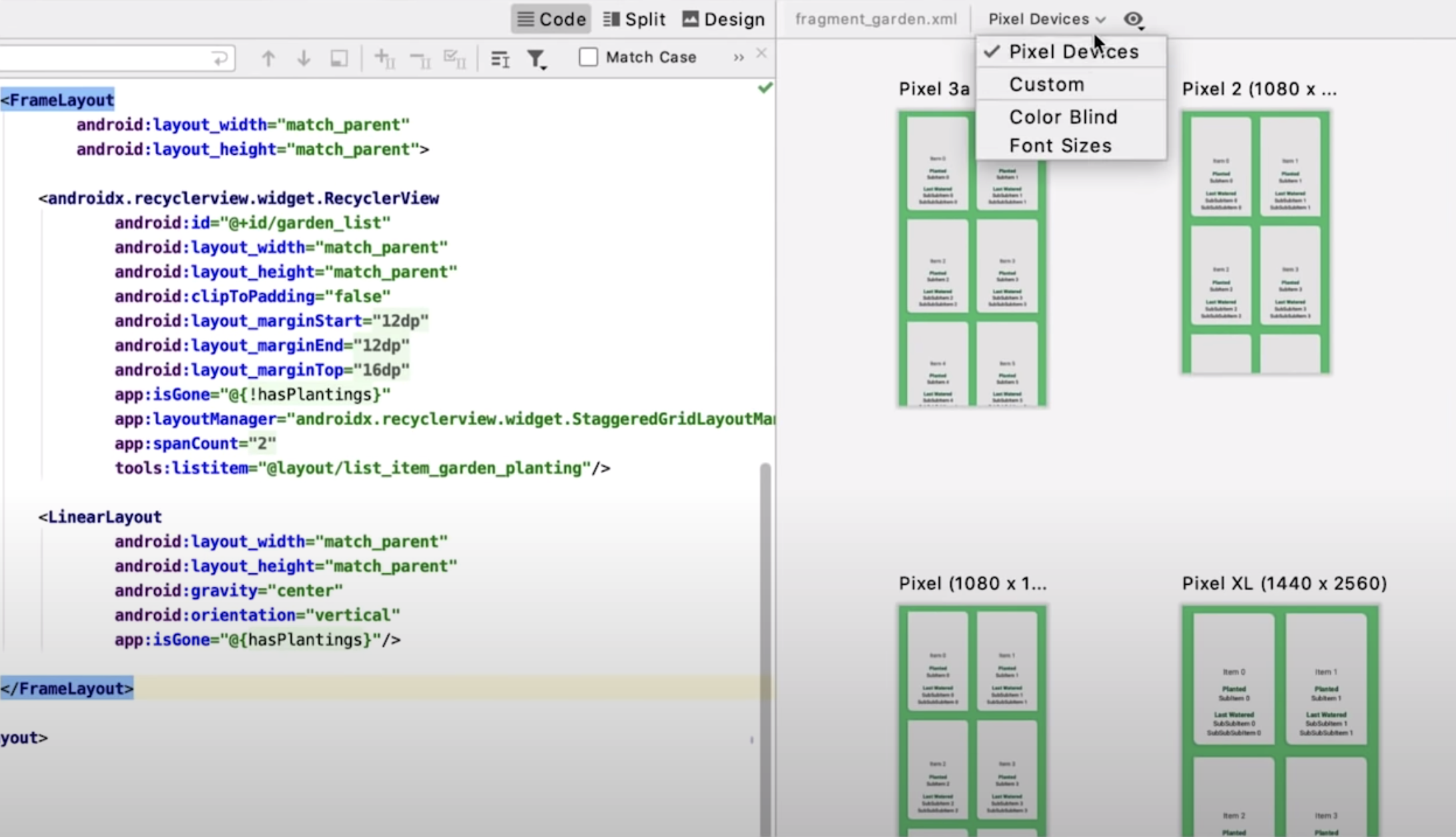The image size is (1456, 837).
Task: Click the Pixel XL preview thumbnail
Action: pyautogui.click(x=1280, y=721)
